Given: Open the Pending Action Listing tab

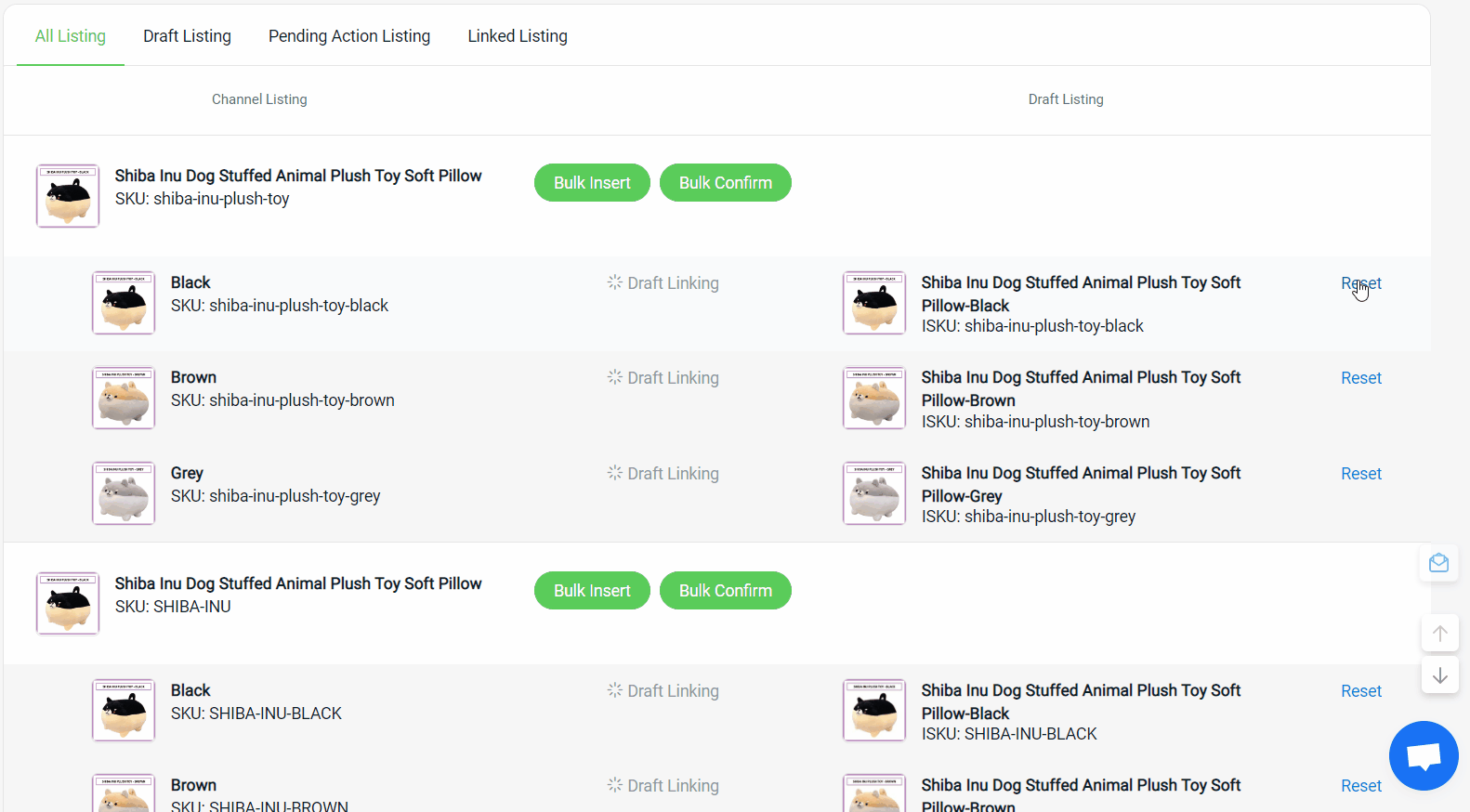Looking at the screenshot, I should [x=349, y=36].
